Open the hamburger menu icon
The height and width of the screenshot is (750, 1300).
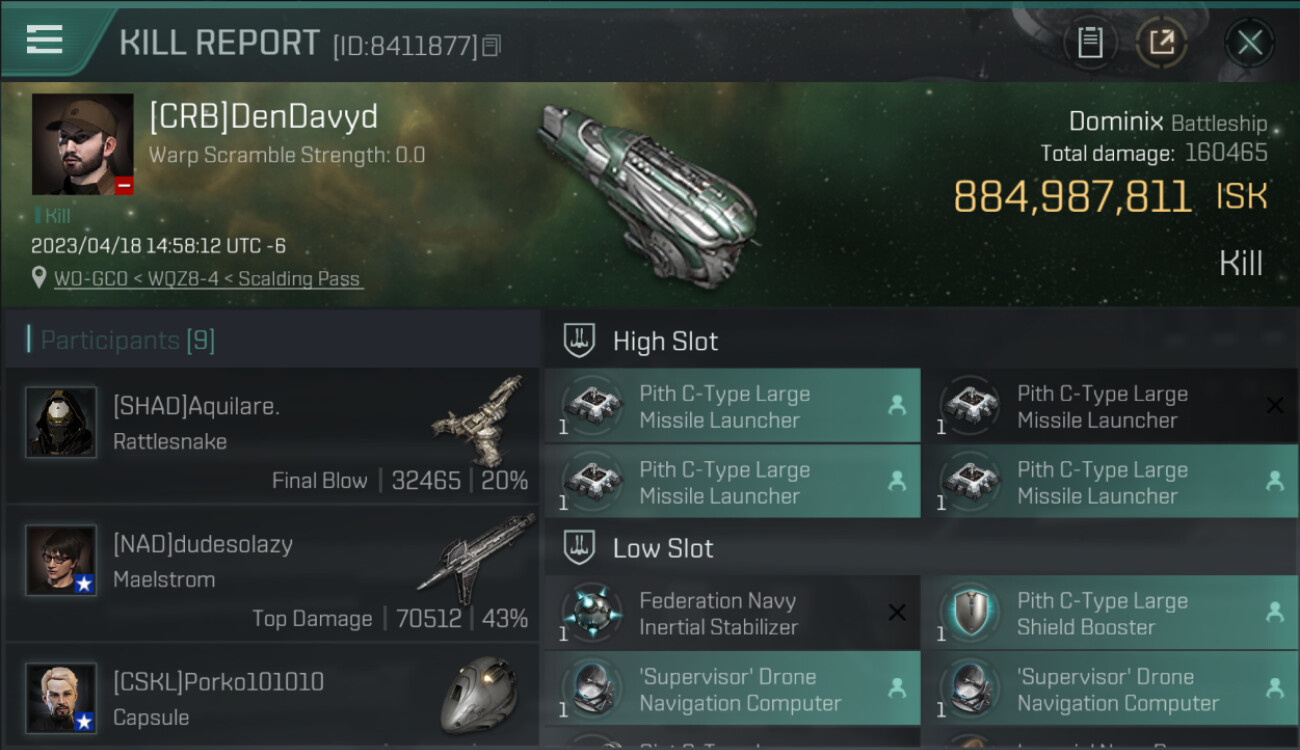click(44, 40)
